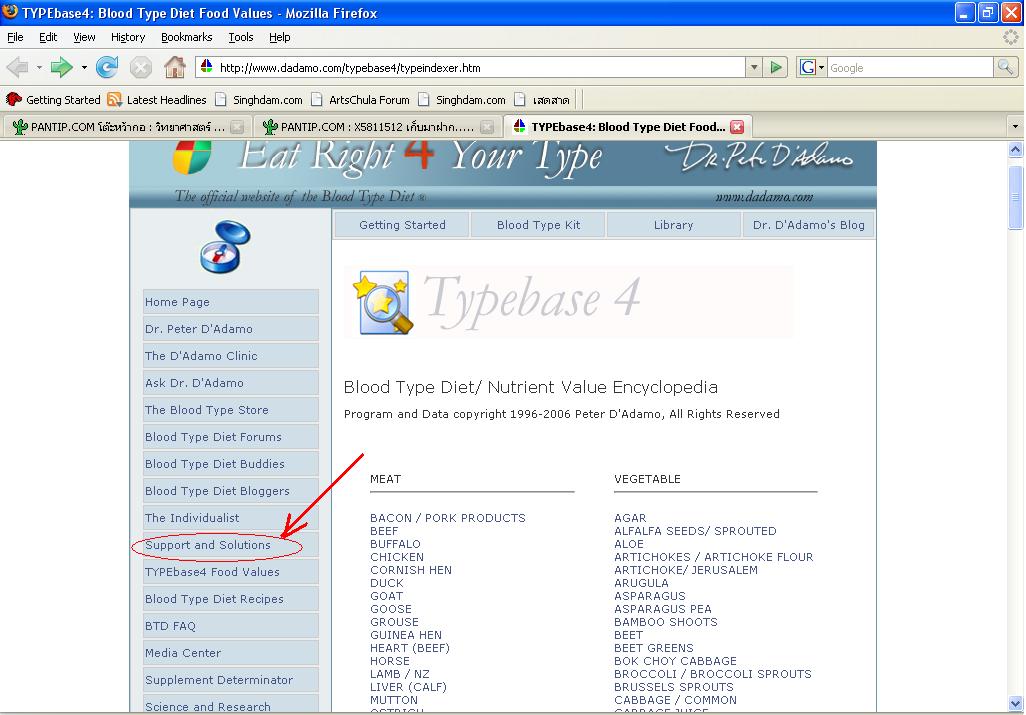1026x715 pixels.
Task: Open the list all tabs dropdown
Action: 1015,126
